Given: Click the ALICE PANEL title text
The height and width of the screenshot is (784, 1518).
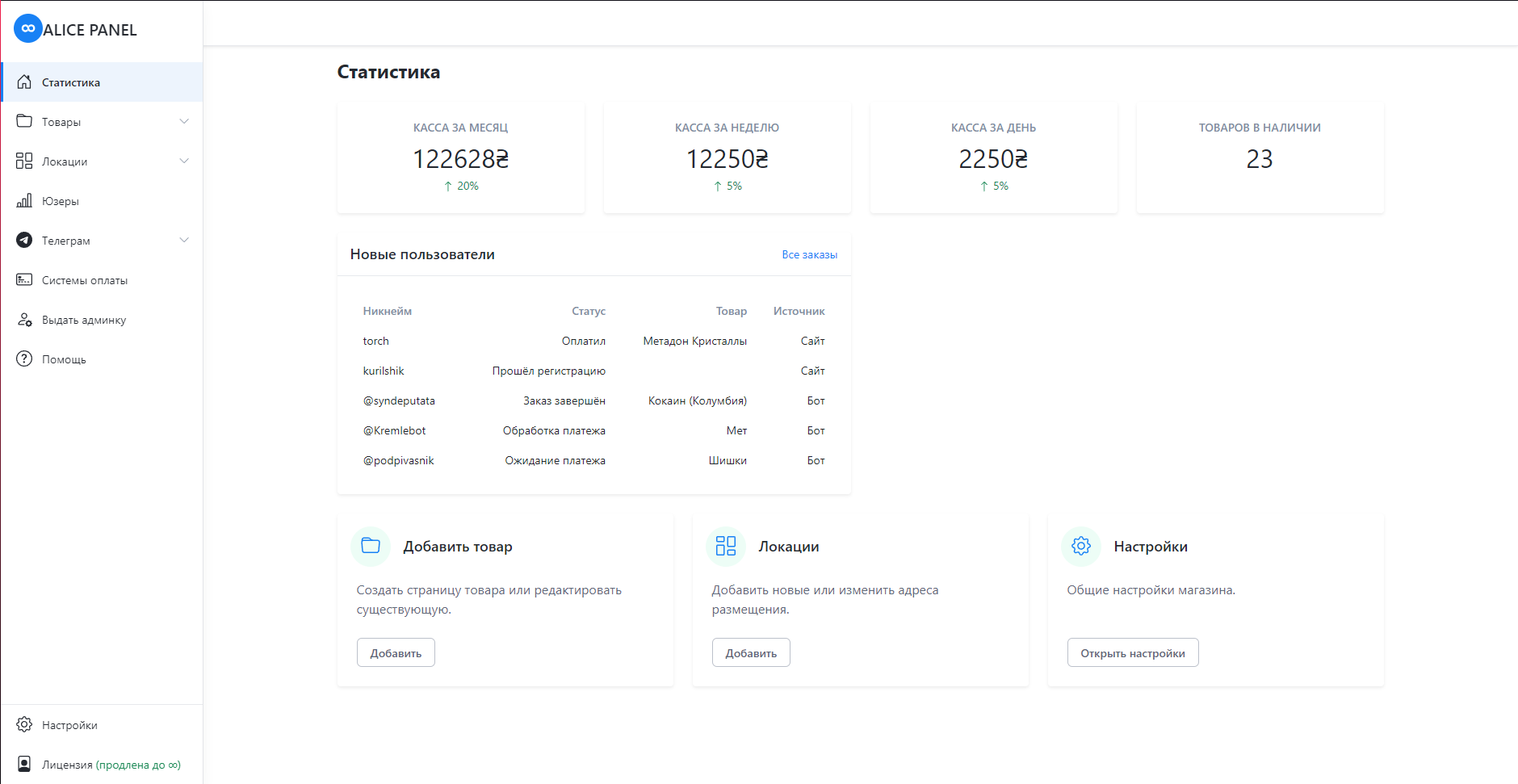Looking at the screenshot, I should [90, 30].
